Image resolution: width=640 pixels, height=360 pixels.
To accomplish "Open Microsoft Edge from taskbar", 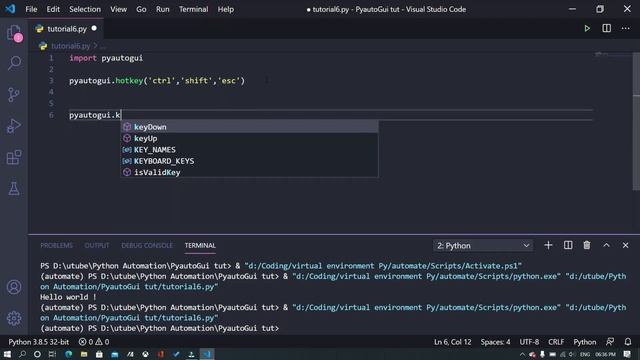I will pos(68,354).
